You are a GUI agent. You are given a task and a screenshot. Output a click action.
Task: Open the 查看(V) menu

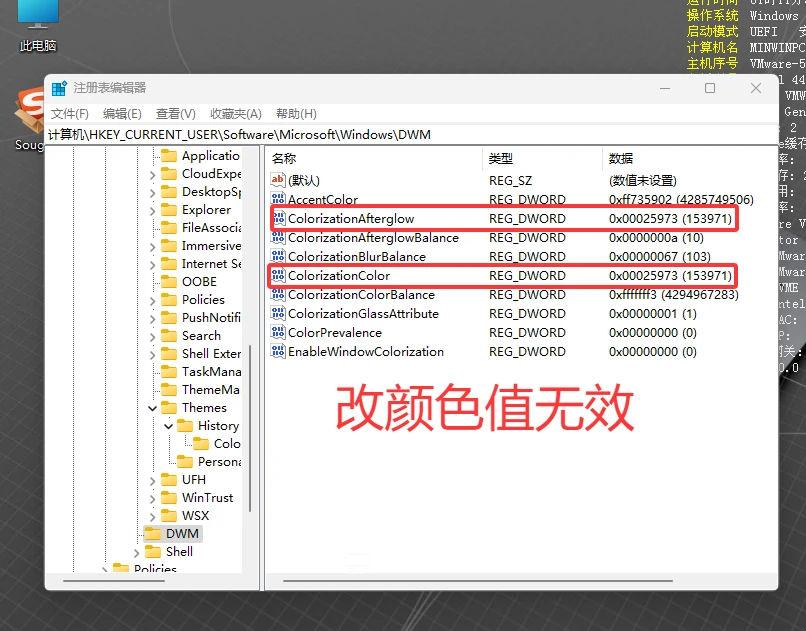click(175, 114)
